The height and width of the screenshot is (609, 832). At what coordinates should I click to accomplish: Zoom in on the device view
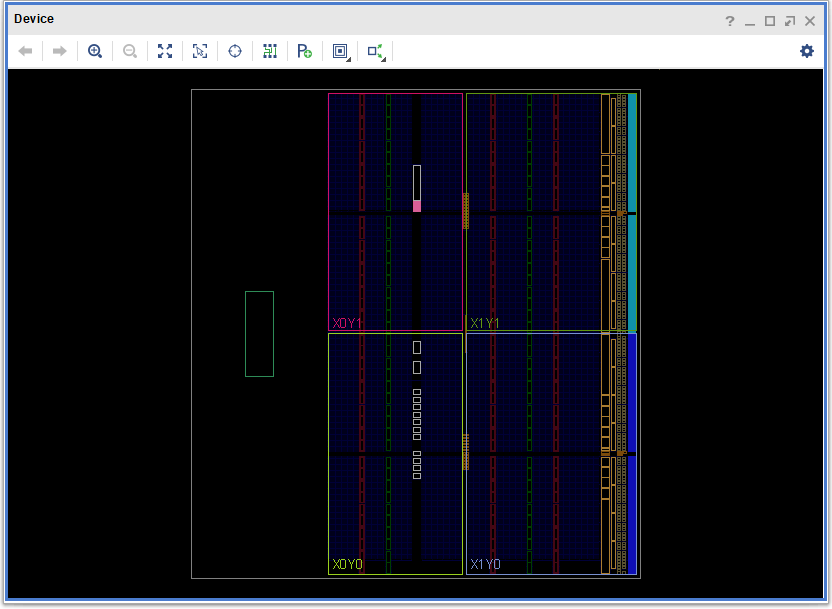95,51
